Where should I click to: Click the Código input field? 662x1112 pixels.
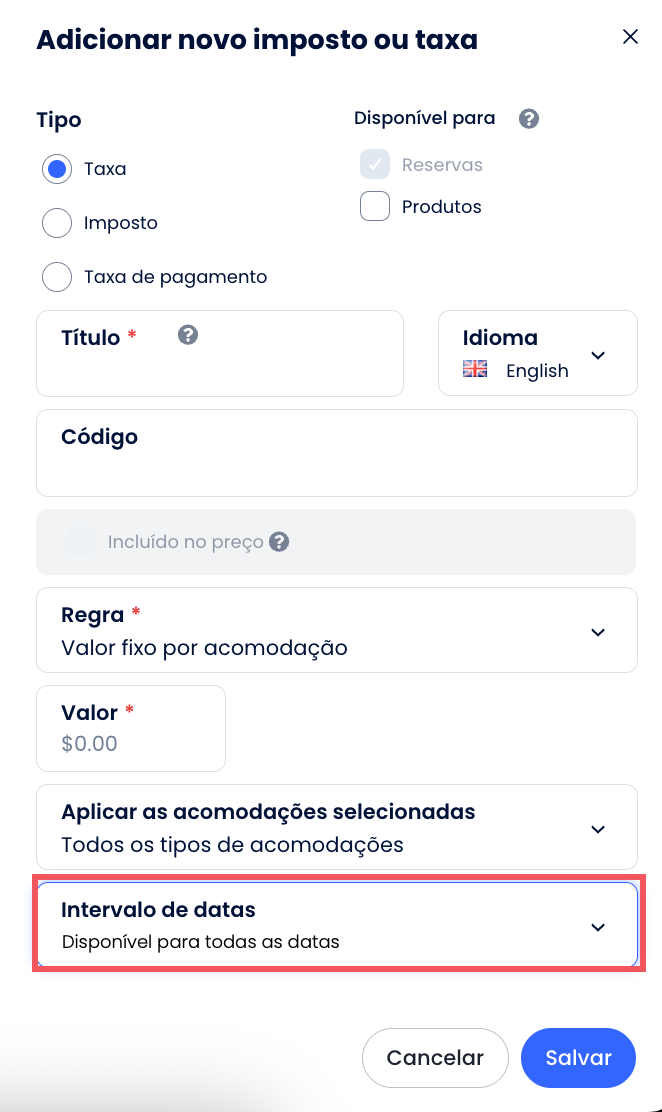[x=336, y=468]
